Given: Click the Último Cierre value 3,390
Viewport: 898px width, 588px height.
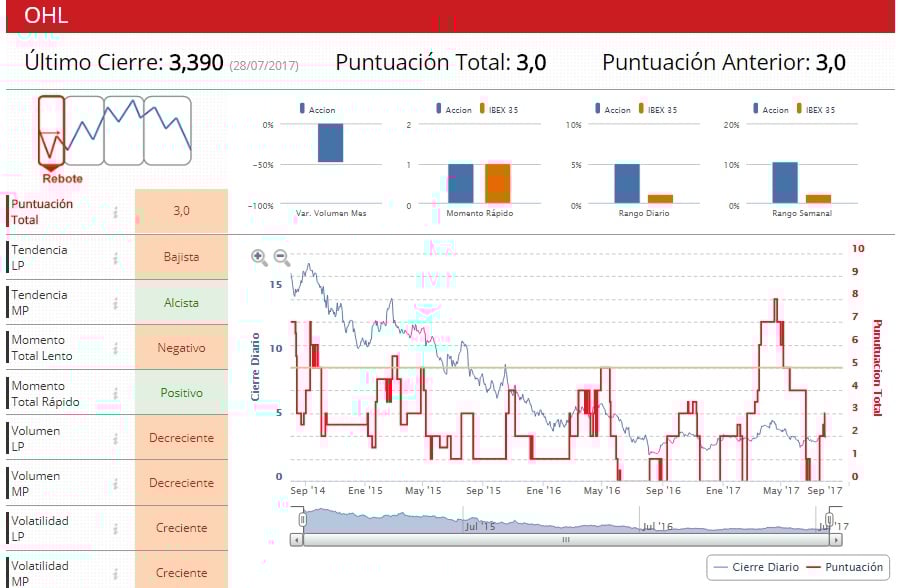Looking at the screenshot, I should click(196, 62).
